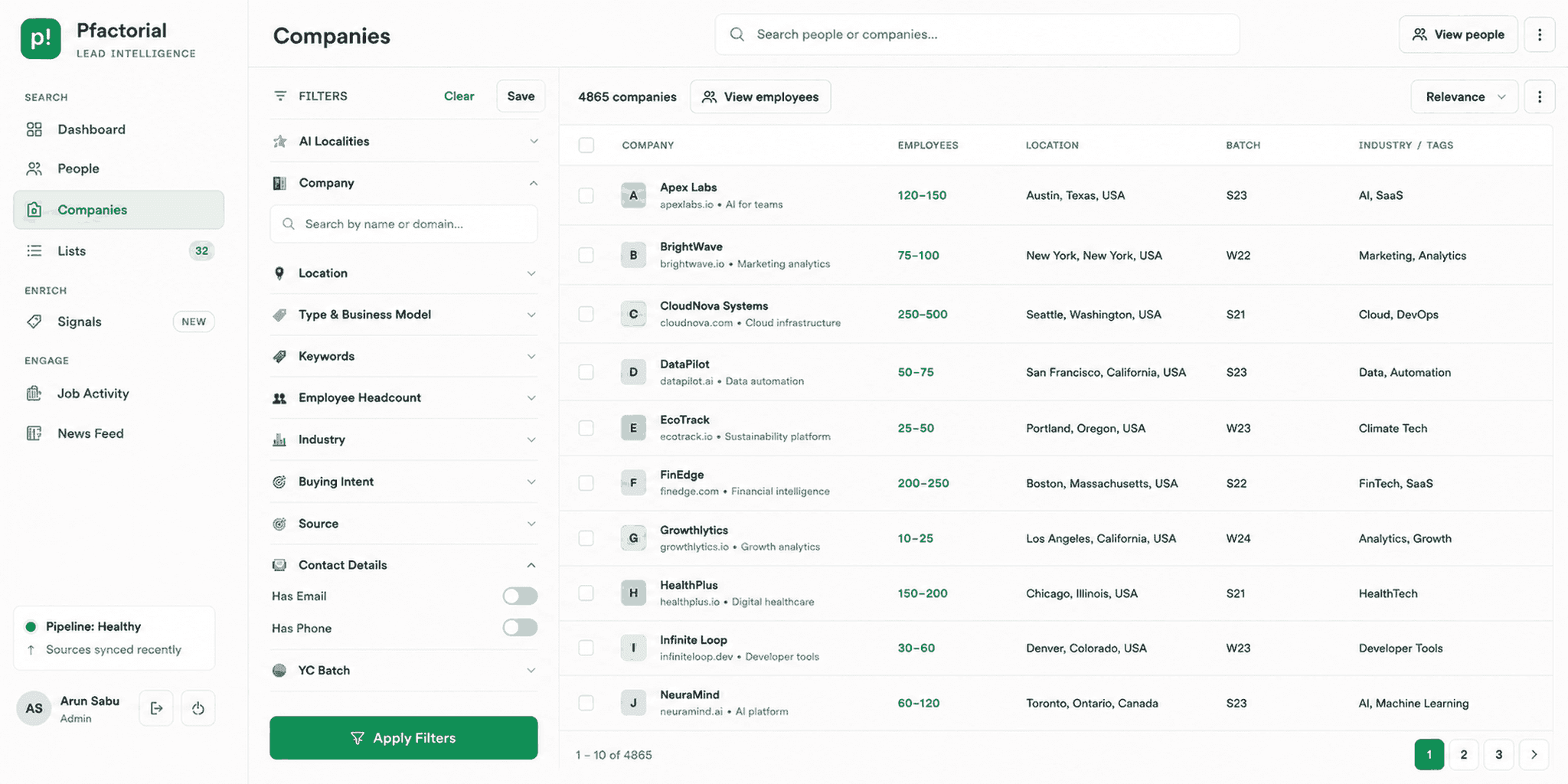
Task: Collapse the Company filter section
Action: click(533, 183)
